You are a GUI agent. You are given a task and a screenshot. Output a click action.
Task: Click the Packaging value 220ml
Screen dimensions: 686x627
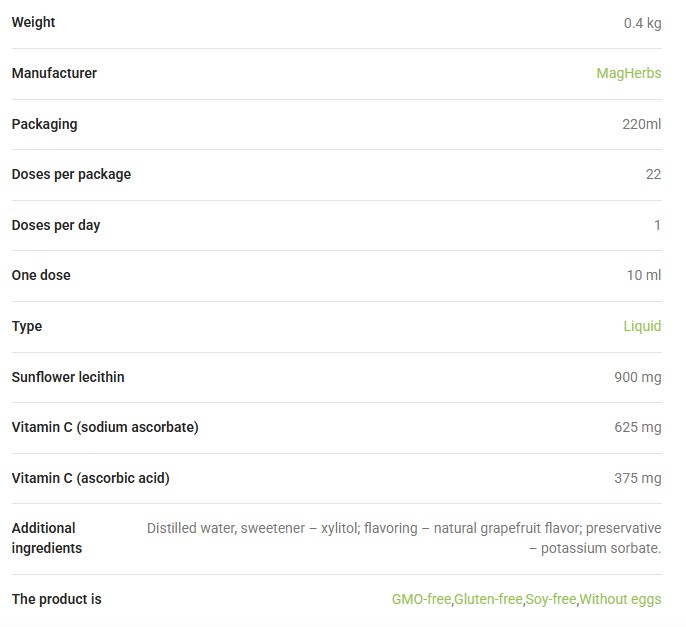pos(642,124)
